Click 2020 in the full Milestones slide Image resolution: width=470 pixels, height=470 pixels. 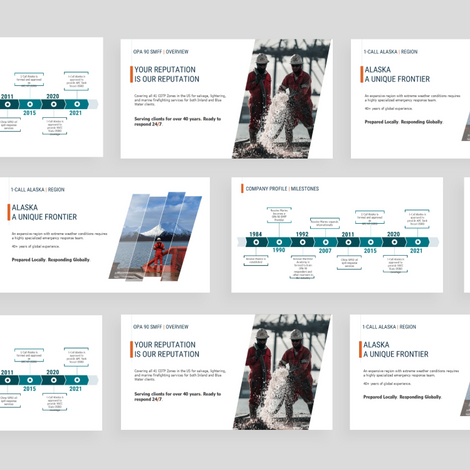click(394, 234)
